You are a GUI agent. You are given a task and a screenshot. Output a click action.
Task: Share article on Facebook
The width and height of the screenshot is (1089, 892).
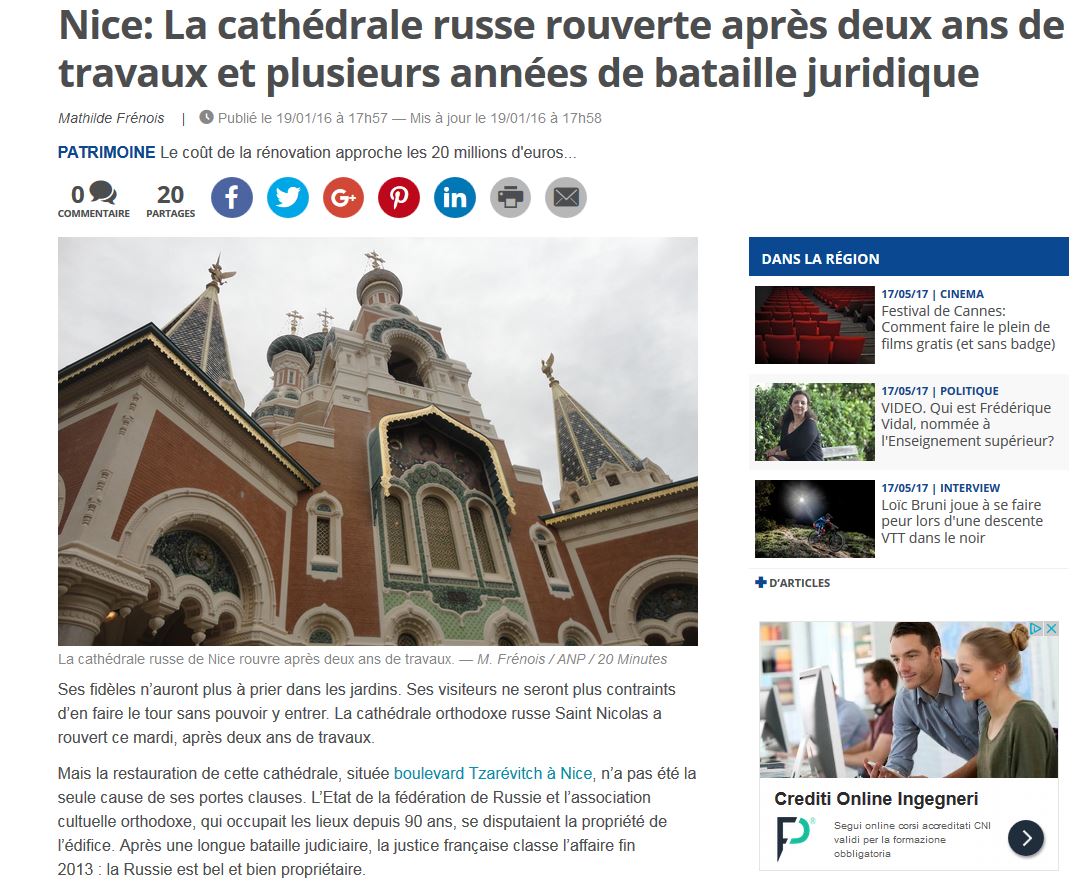pyautogui.click(x=231, y=197)
